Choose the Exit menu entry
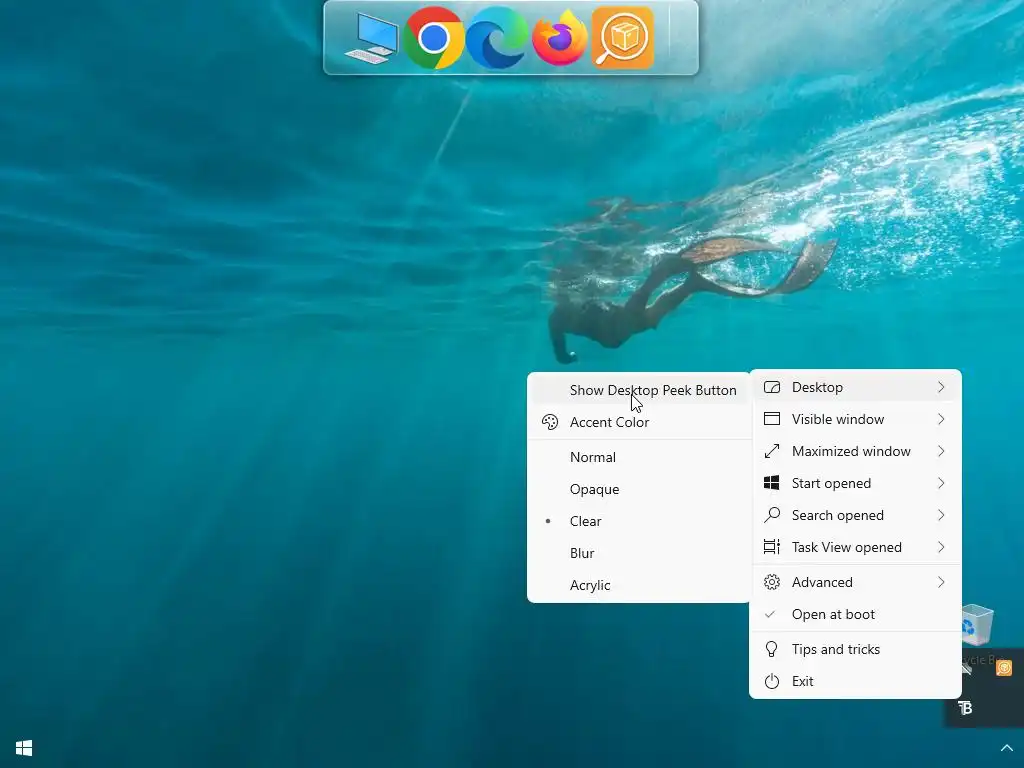 pyautogui.click(x=856, y=681)
